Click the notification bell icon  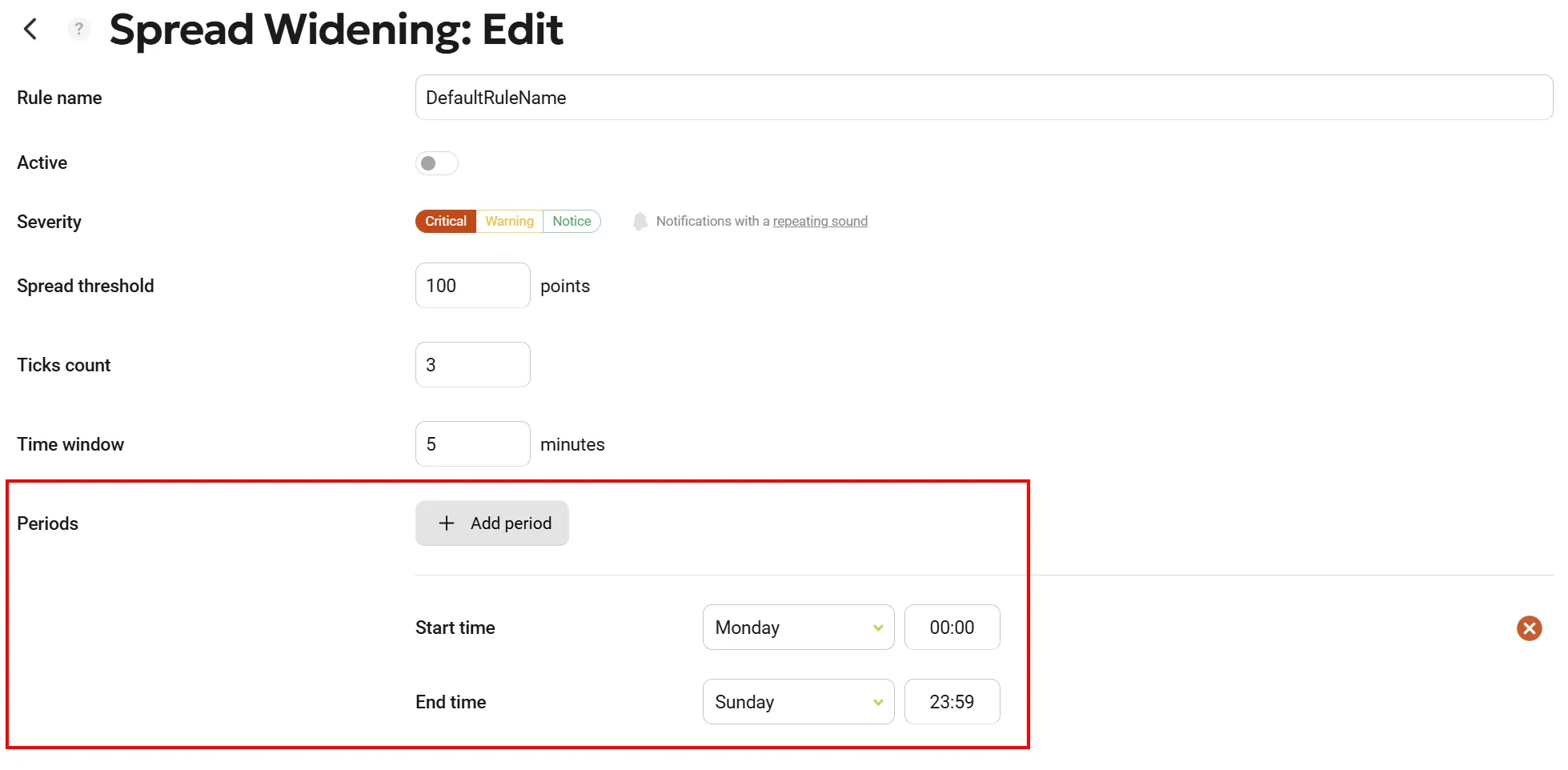point(640,222)
